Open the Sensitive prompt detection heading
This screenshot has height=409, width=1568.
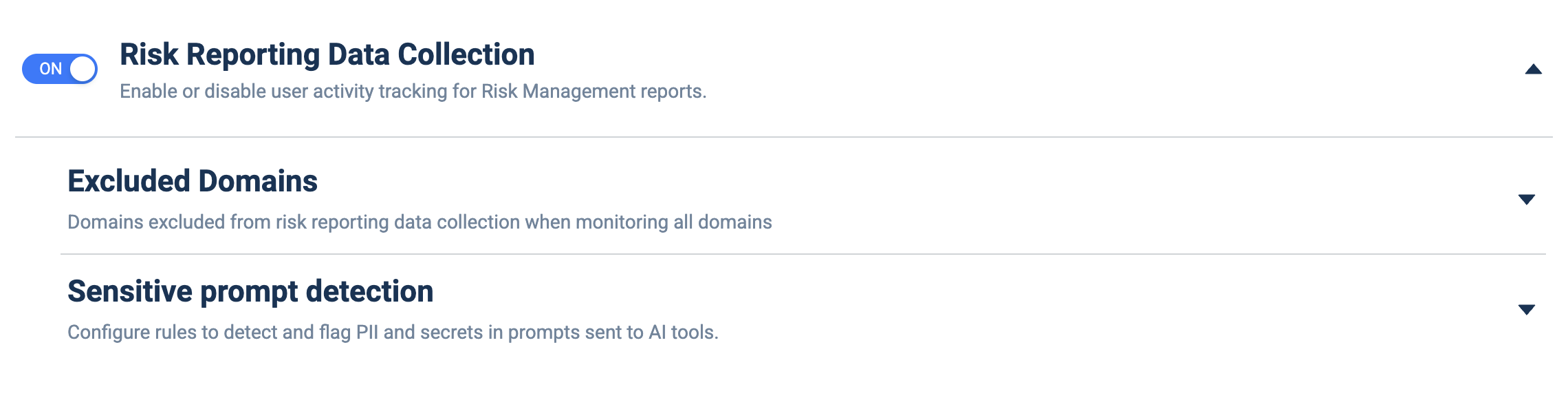(250, 291)
